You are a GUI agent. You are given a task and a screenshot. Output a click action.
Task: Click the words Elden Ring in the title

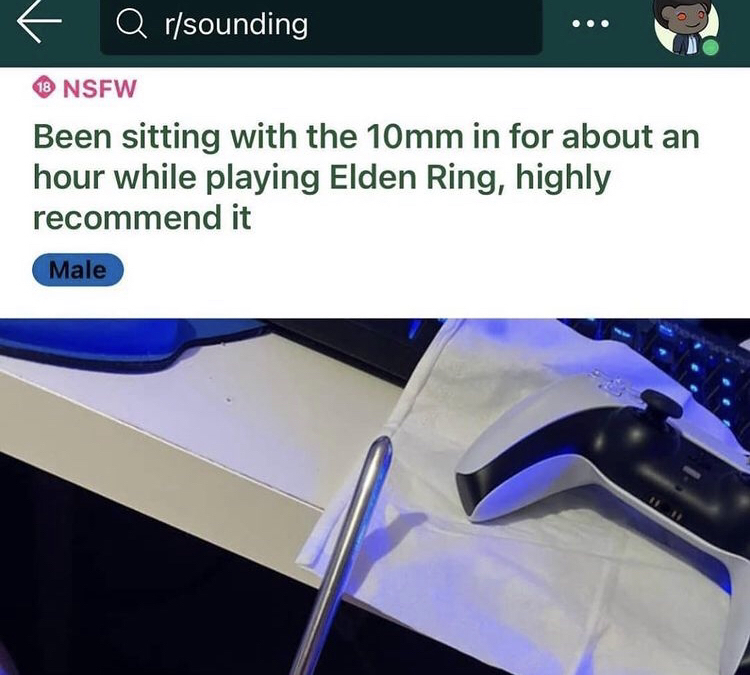pyautogui.click(x=410, y=177)
